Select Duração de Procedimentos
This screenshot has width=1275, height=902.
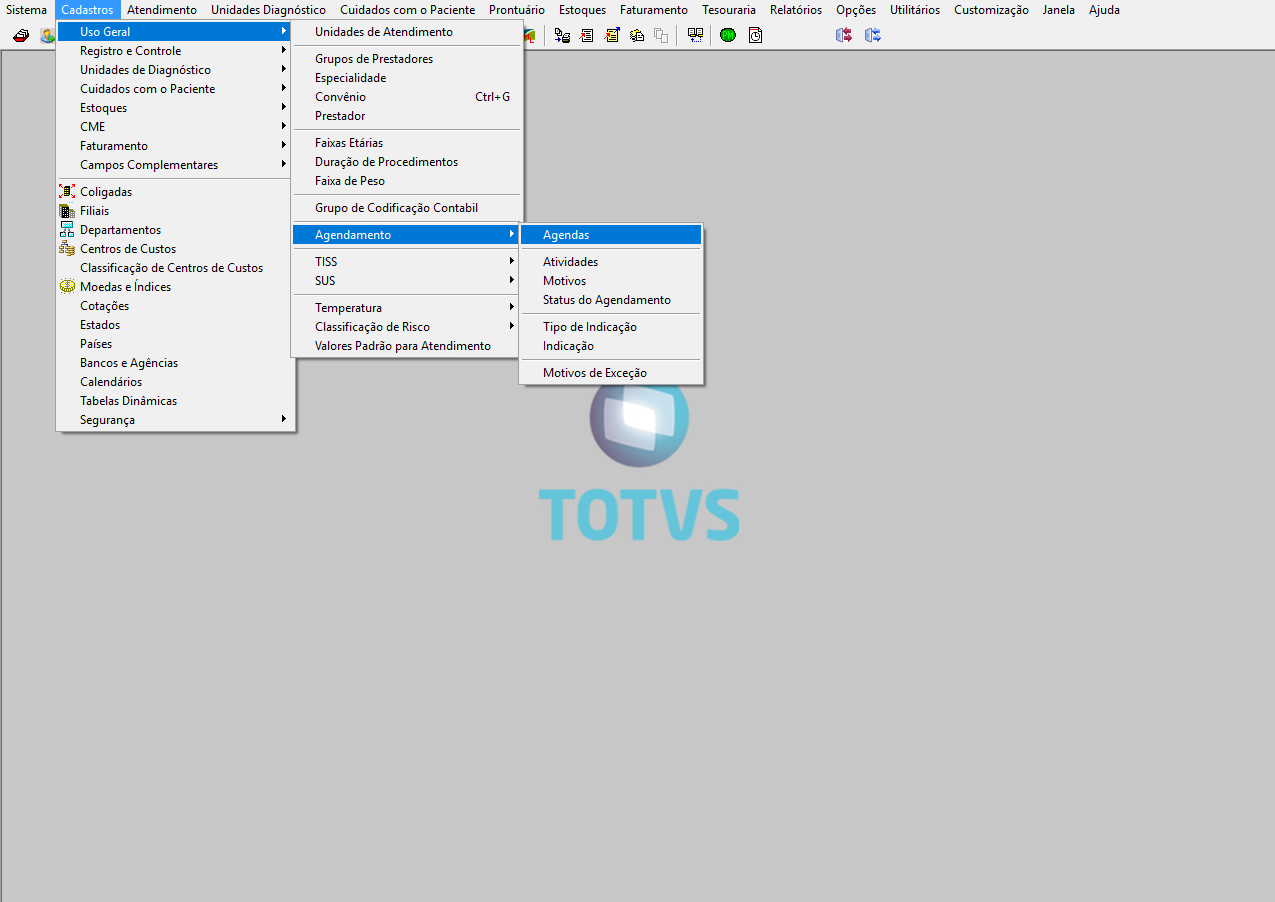point(405,162)
